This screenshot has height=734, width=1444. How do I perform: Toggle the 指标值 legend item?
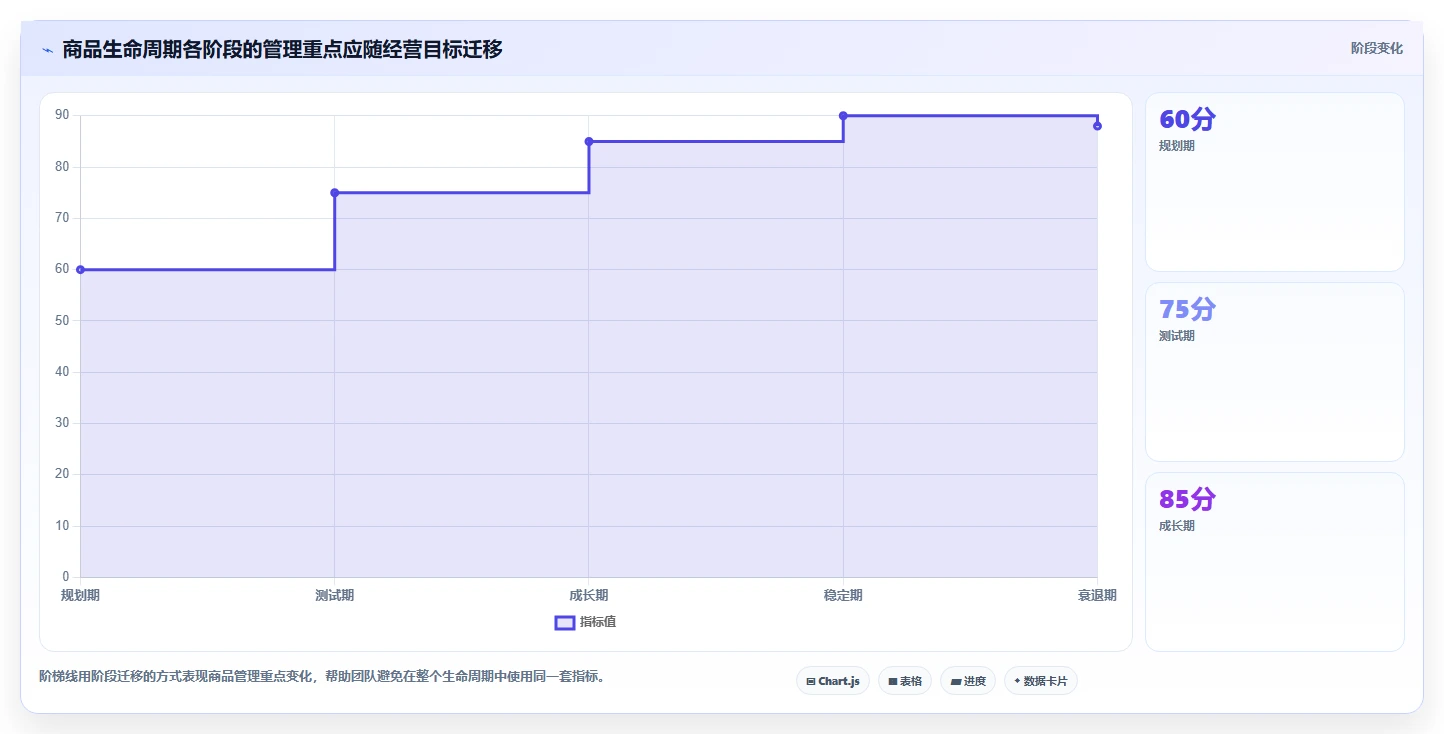tap(585, 622)
